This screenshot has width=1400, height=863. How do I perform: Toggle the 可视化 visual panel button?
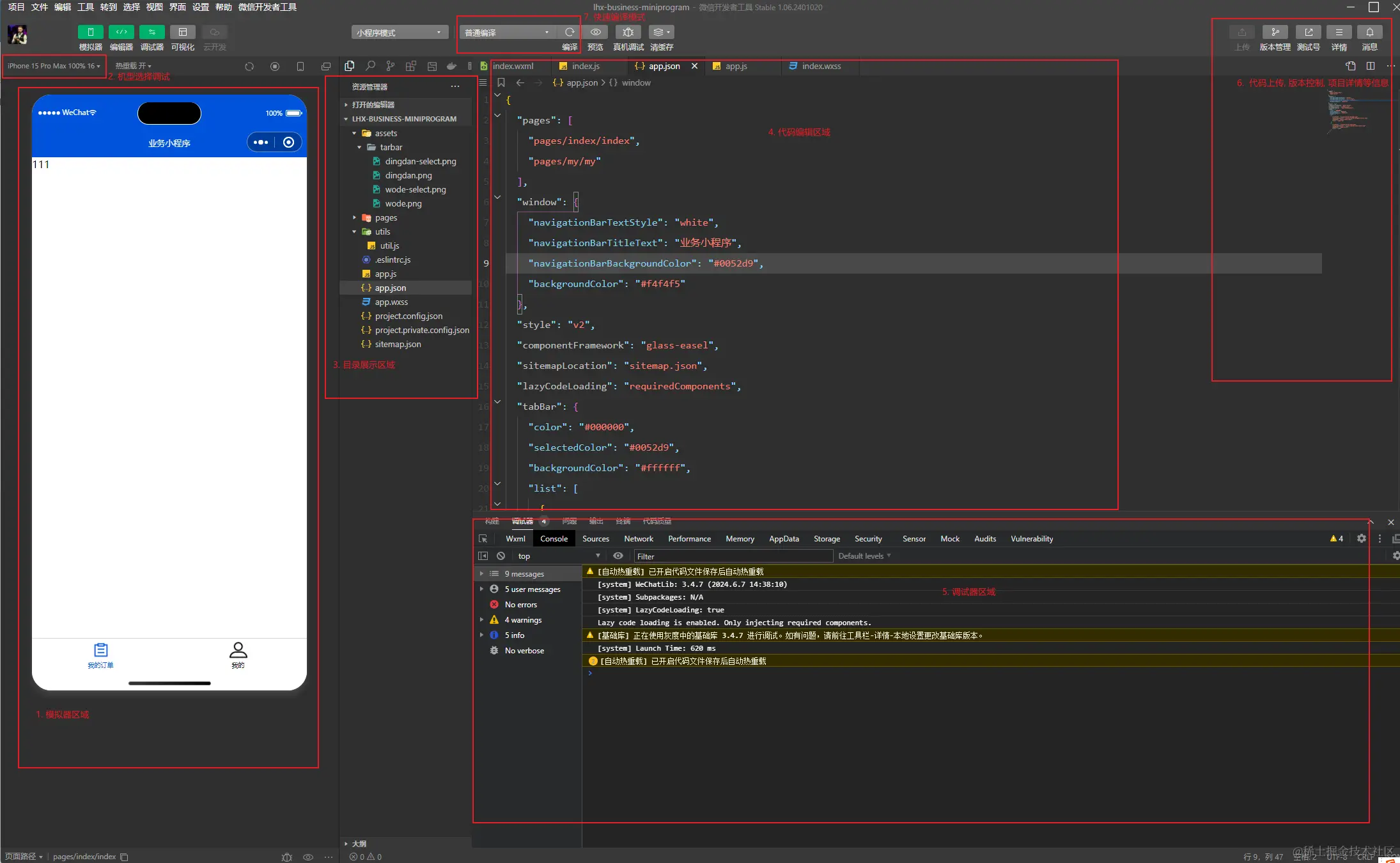click(182, 32)
